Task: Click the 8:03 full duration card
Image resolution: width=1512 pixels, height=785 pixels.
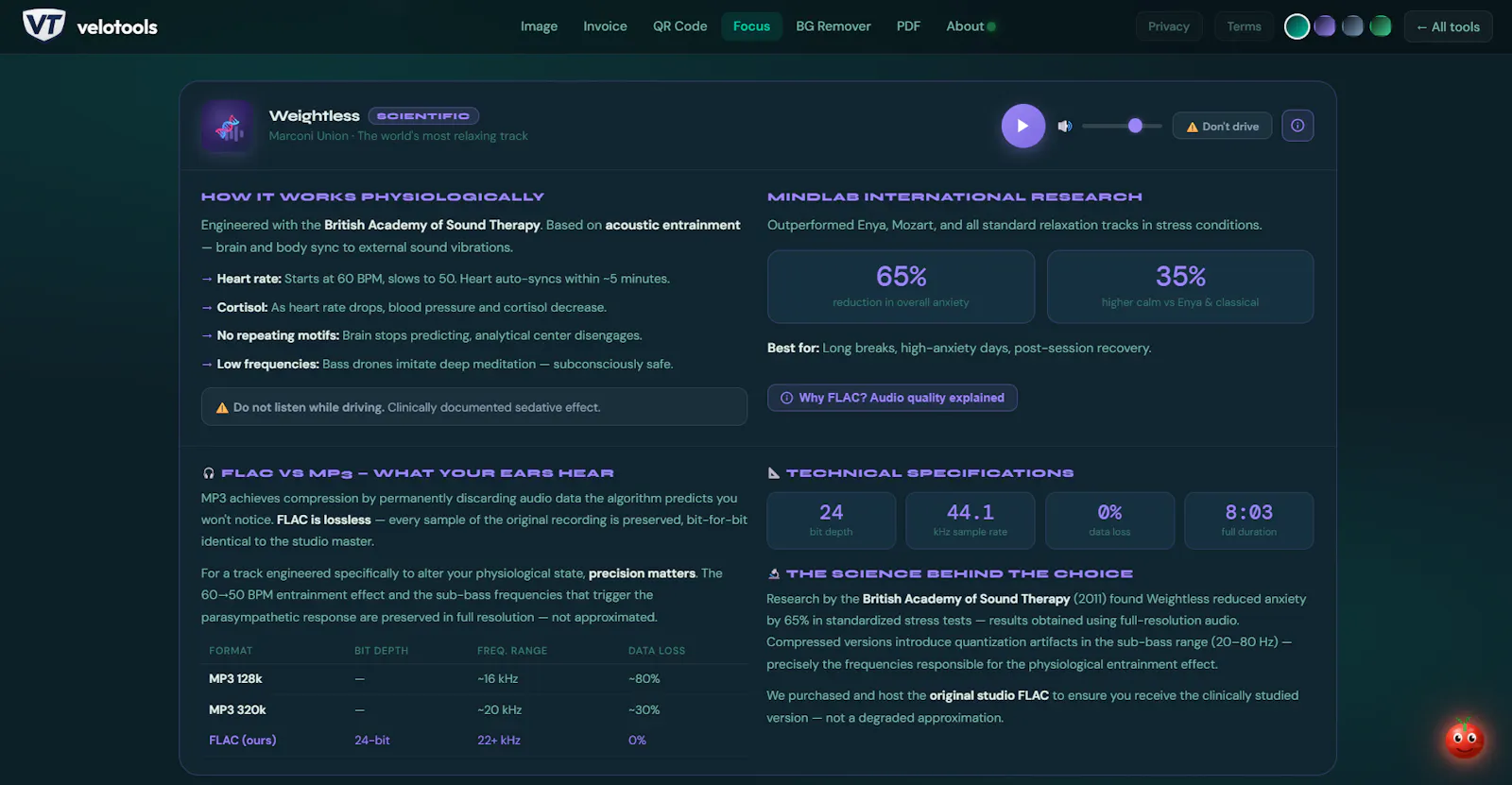Action: pos(1248,520)
